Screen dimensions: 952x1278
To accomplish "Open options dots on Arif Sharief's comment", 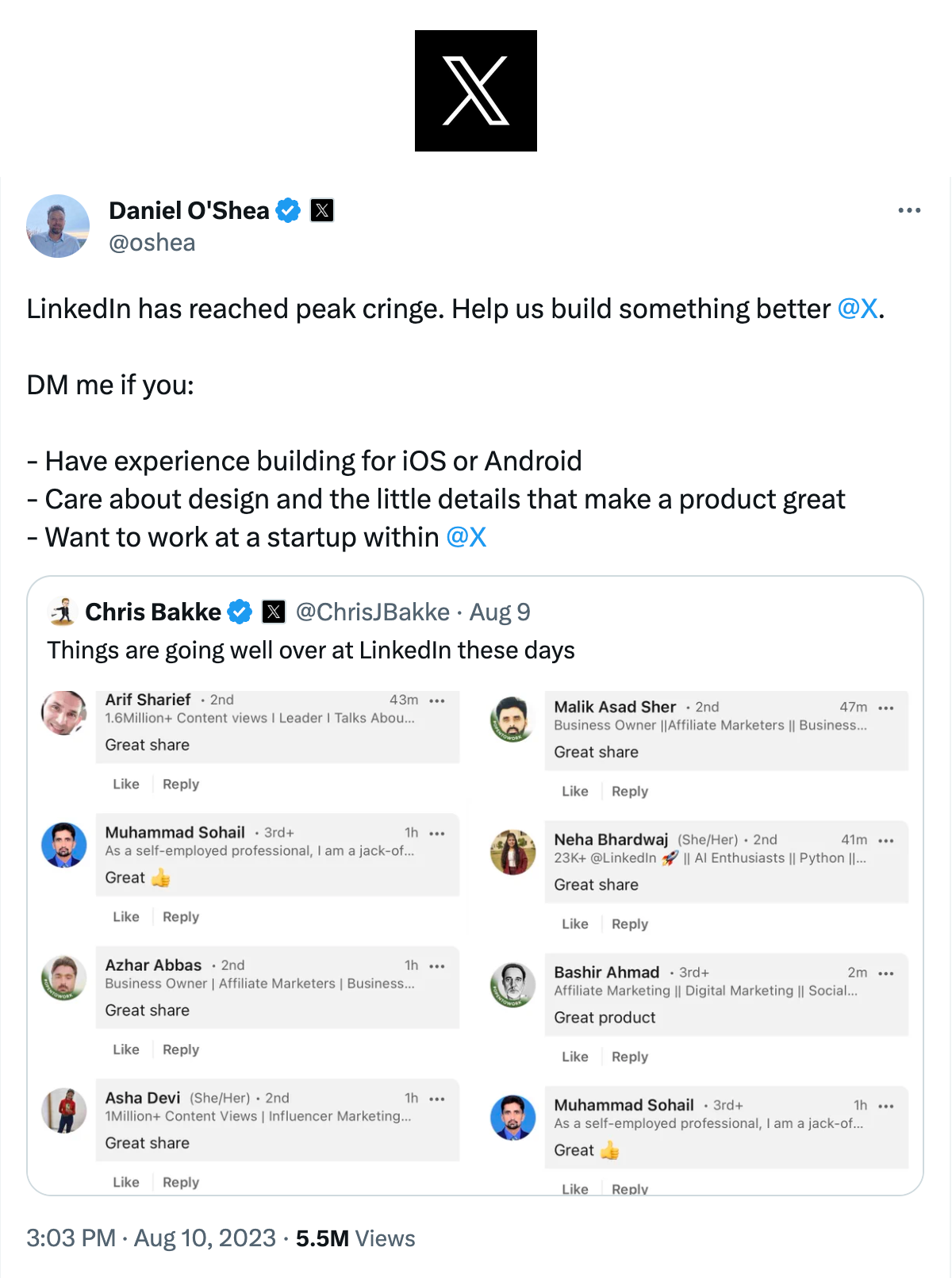I will pyautogui.click(x=437, y=700).
